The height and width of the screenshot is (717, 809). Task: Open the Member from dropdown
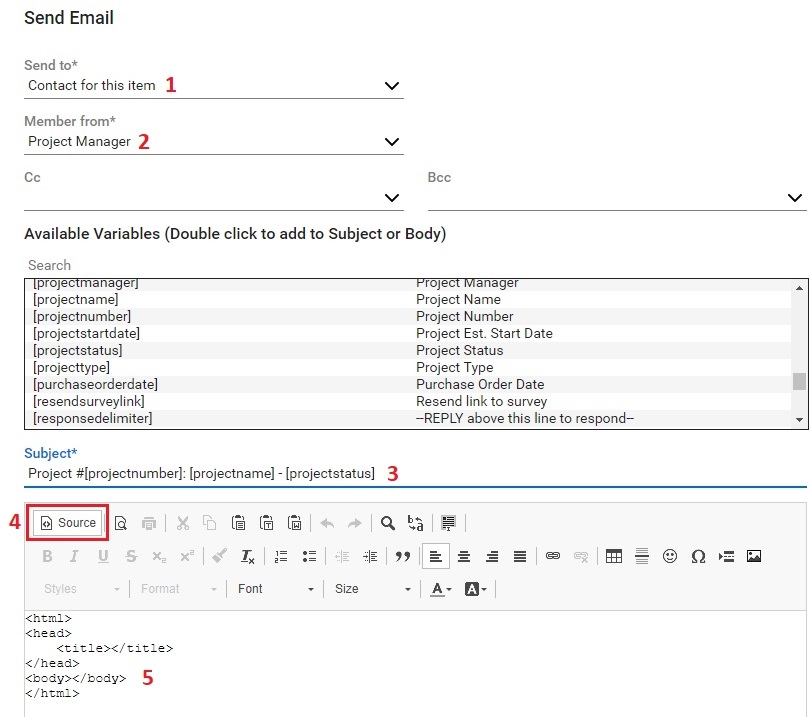214,141
